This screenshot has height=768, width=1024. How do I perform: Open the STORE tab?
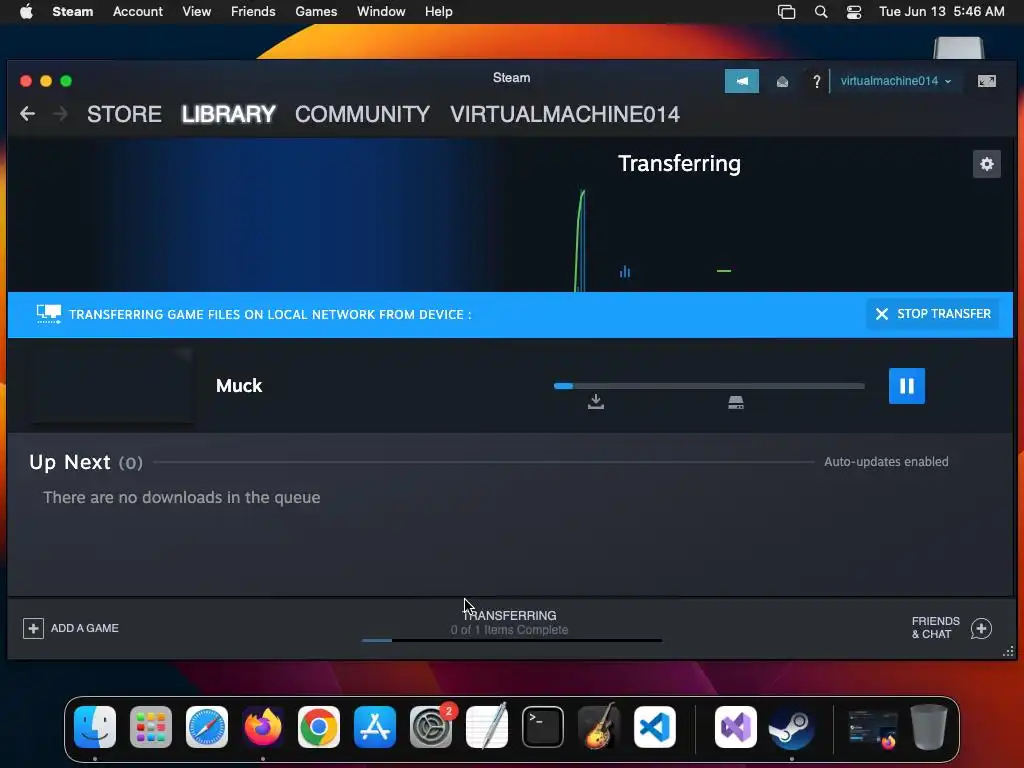tap(124, 114)
